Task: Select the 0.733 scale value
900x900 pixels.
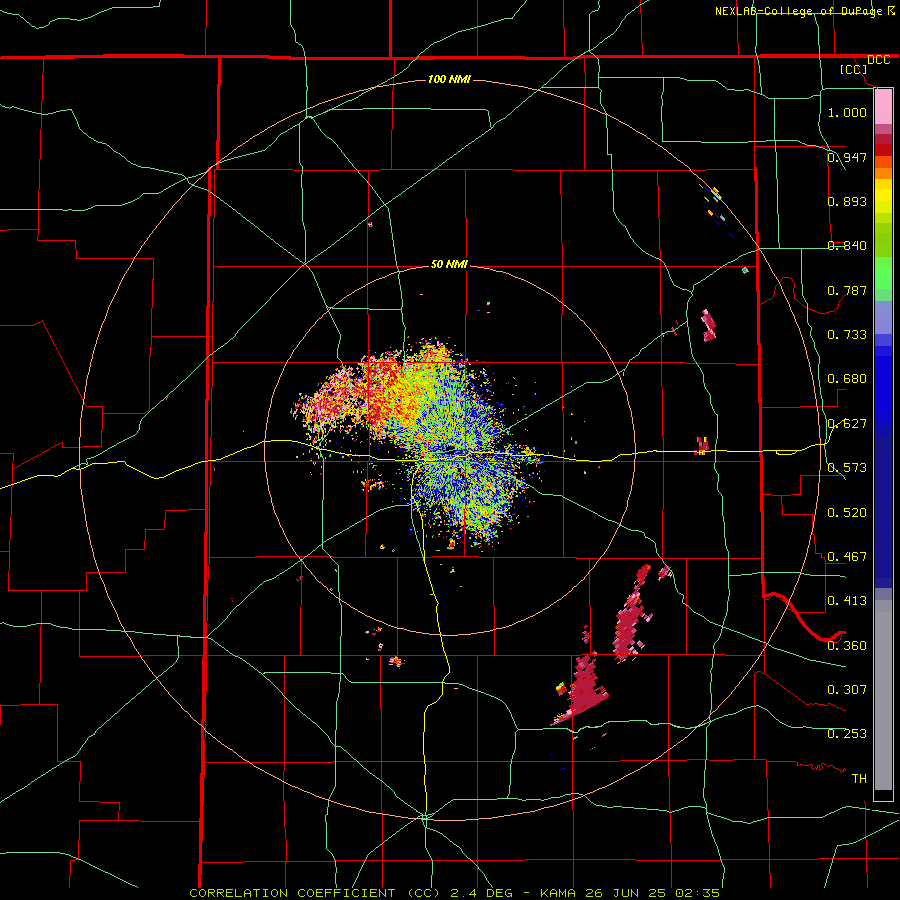Action: coord(847,335)
